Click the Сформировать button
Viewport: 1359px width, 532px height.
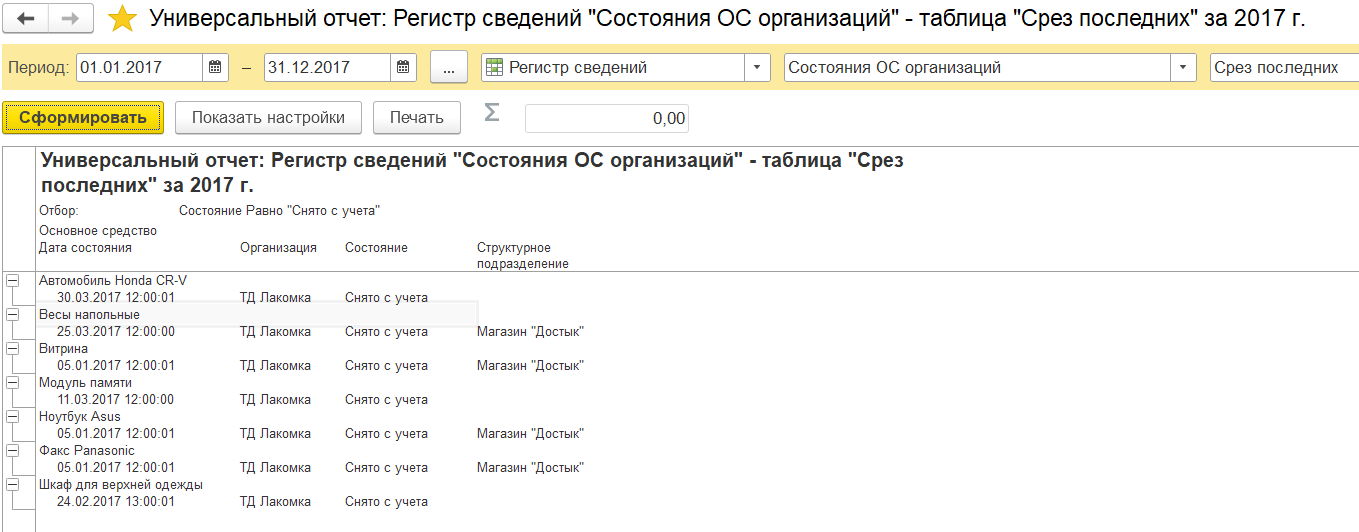pos(83,118)
